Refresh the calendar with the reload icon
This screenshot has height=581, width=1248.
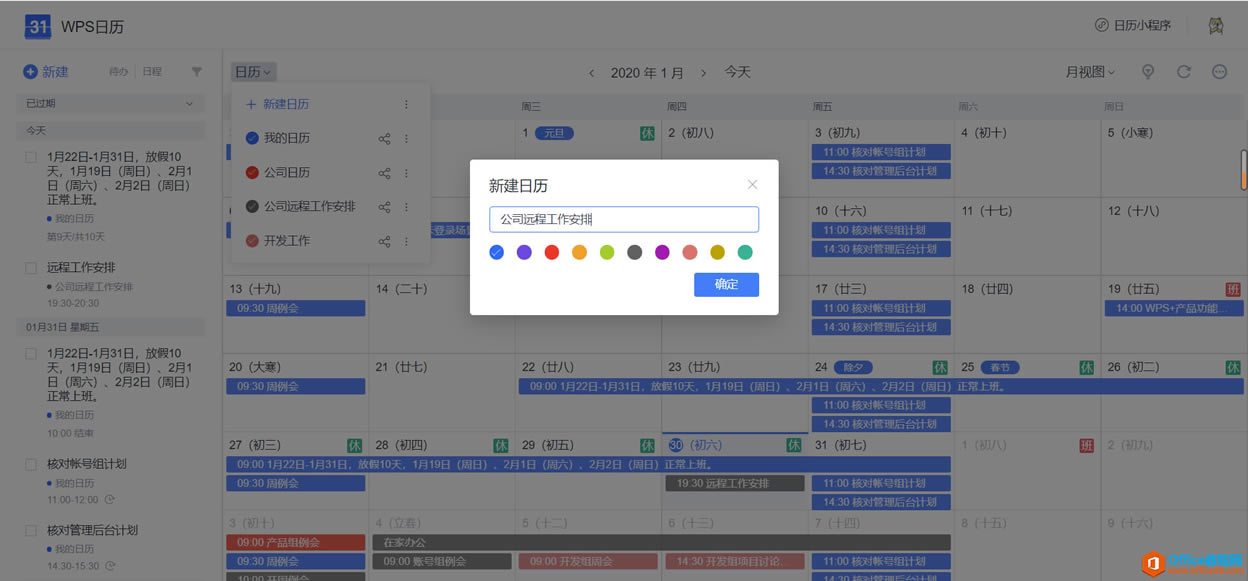(1184, 72)
